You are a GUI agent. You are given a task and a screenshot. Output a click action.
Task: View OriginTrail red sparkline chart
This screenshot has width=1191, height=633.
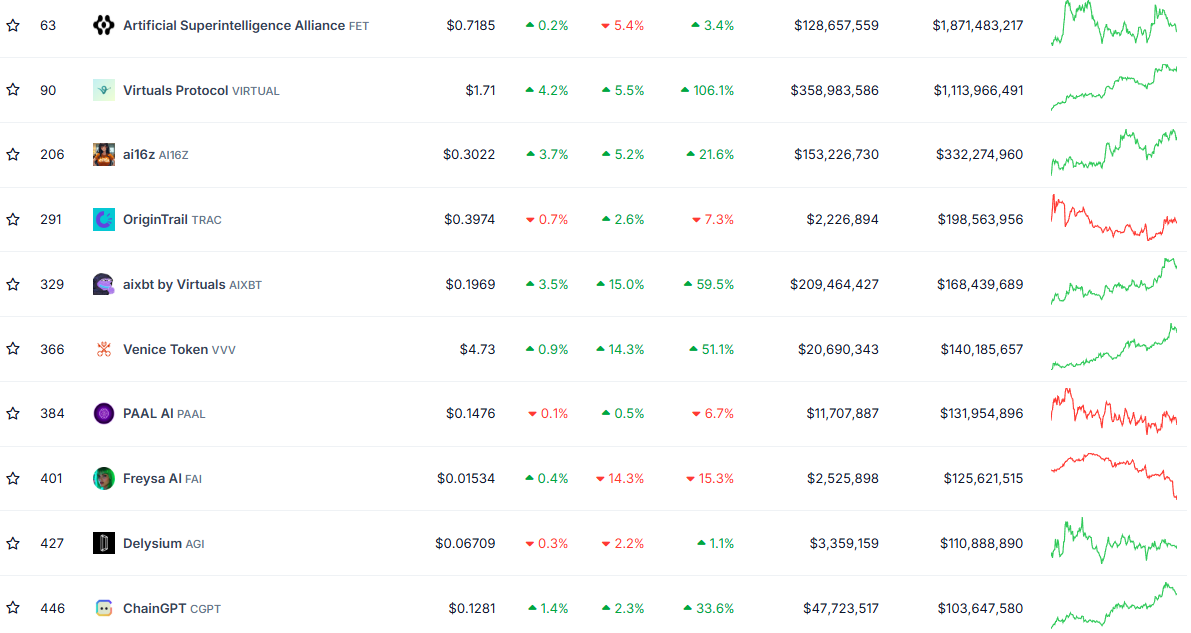click(x=1114, y=218)
